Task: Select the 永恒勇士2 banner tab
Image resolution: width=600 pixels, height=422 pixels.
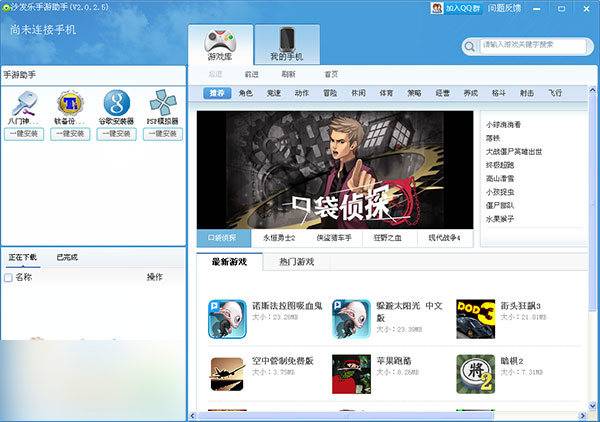Action: click(279, 238)
